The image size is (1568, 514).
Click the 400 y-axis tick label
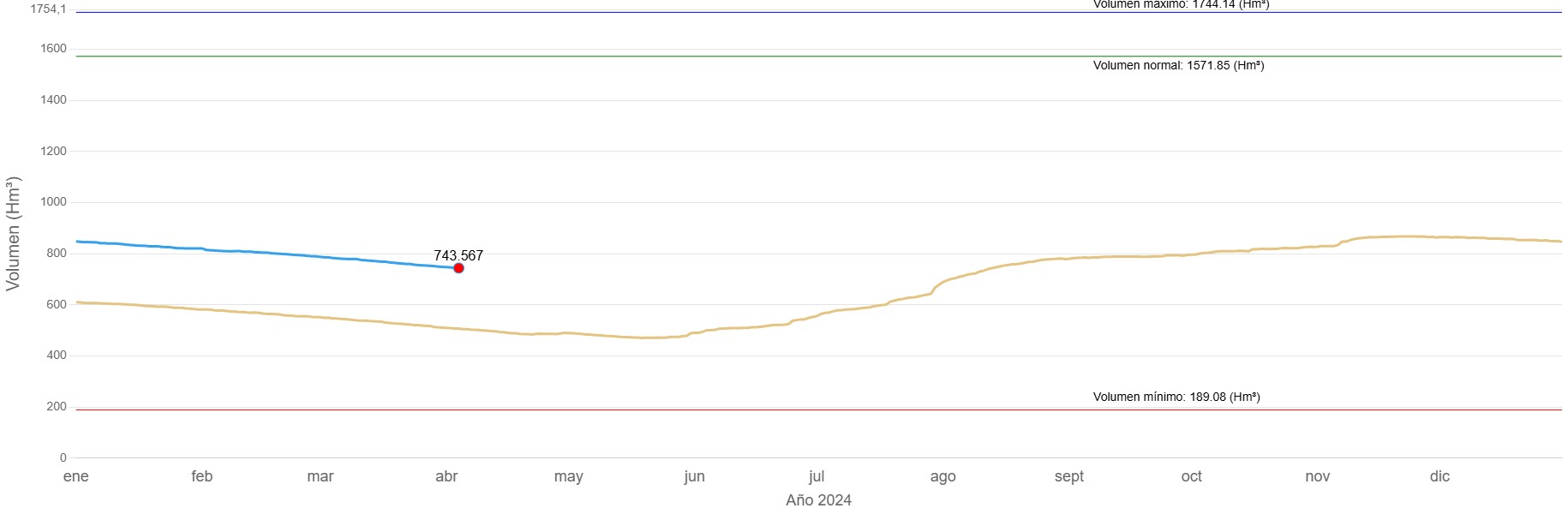pyautogui.click(x=57, y=355)
